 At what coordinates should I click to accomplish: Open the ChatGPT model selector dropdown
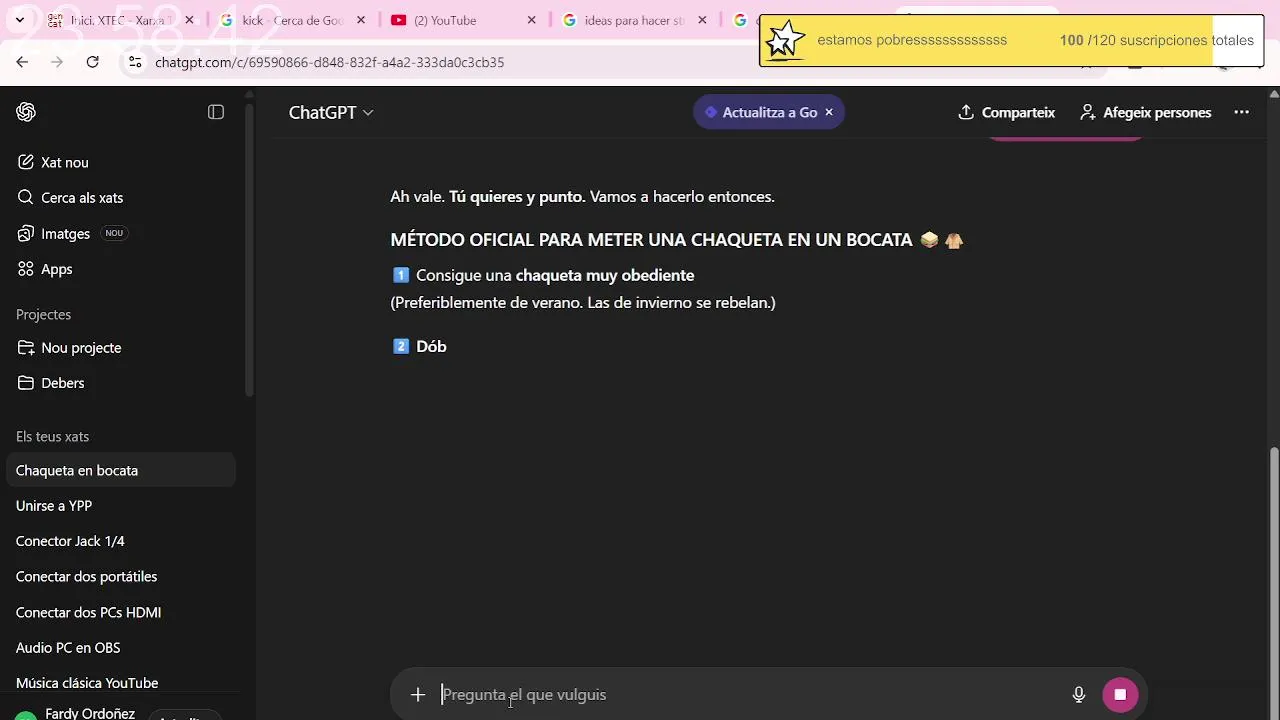coord(331,112)
